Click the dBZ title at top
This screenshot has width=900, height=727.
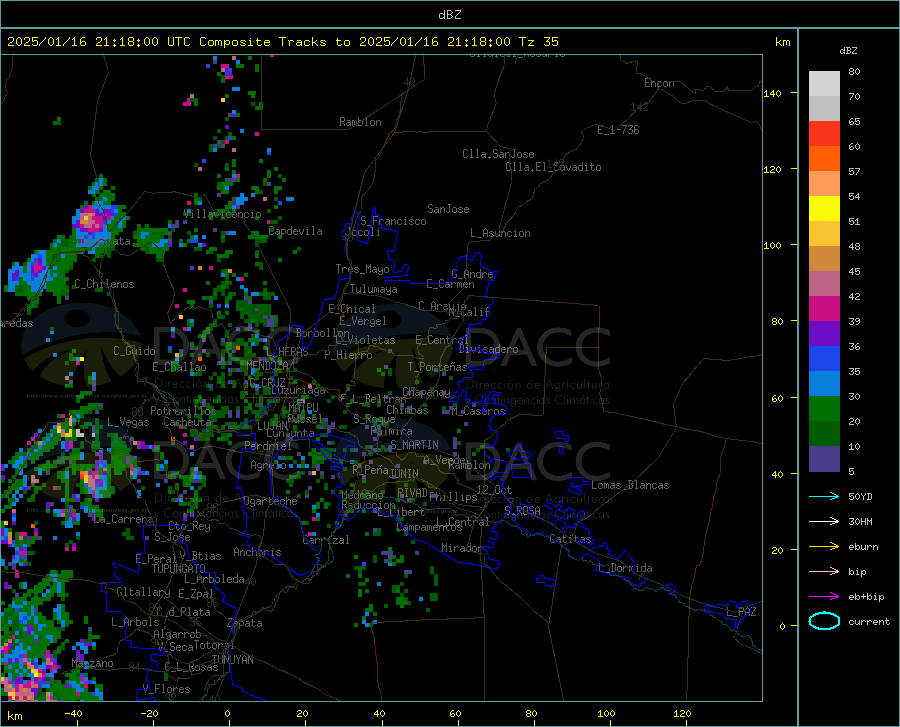449,15
